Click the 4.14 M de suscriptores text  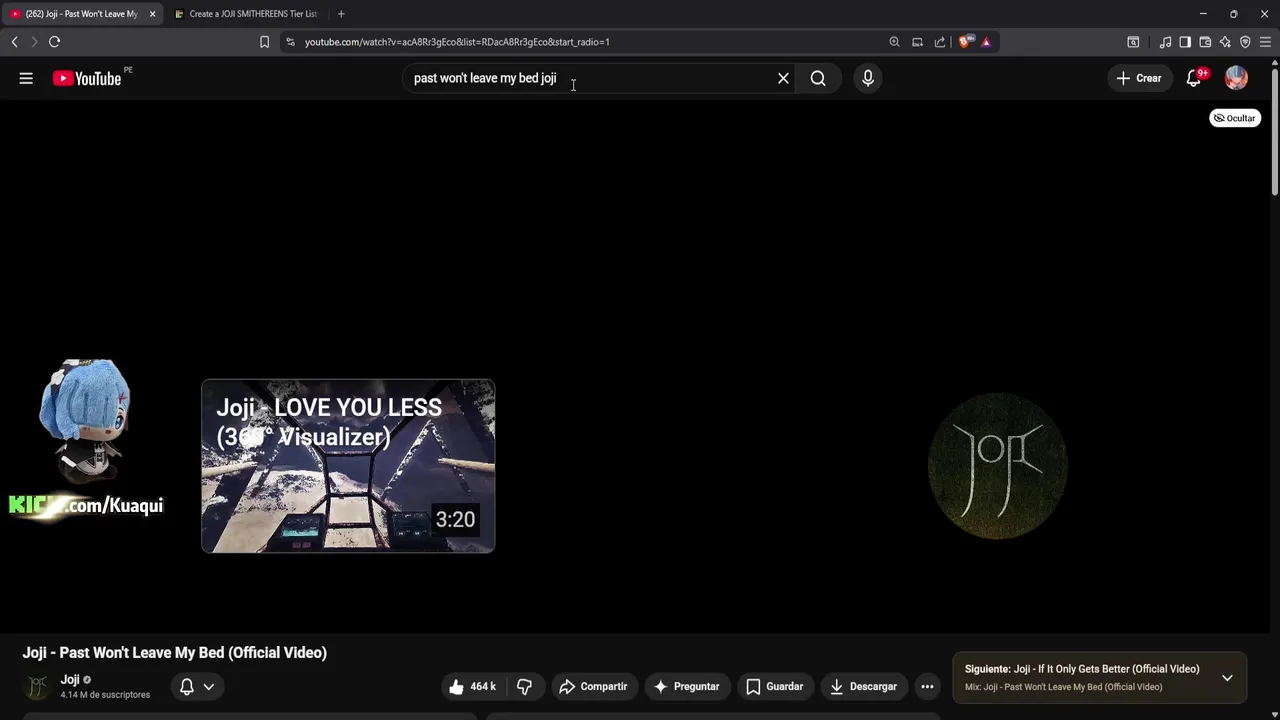pyautogui.click(x=105, y=695)
